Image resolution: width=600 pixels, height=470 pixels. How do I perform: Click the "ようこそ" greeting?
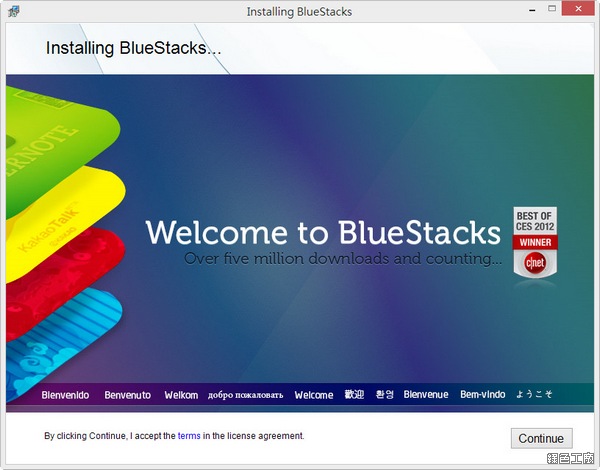[x=534, y=394]
